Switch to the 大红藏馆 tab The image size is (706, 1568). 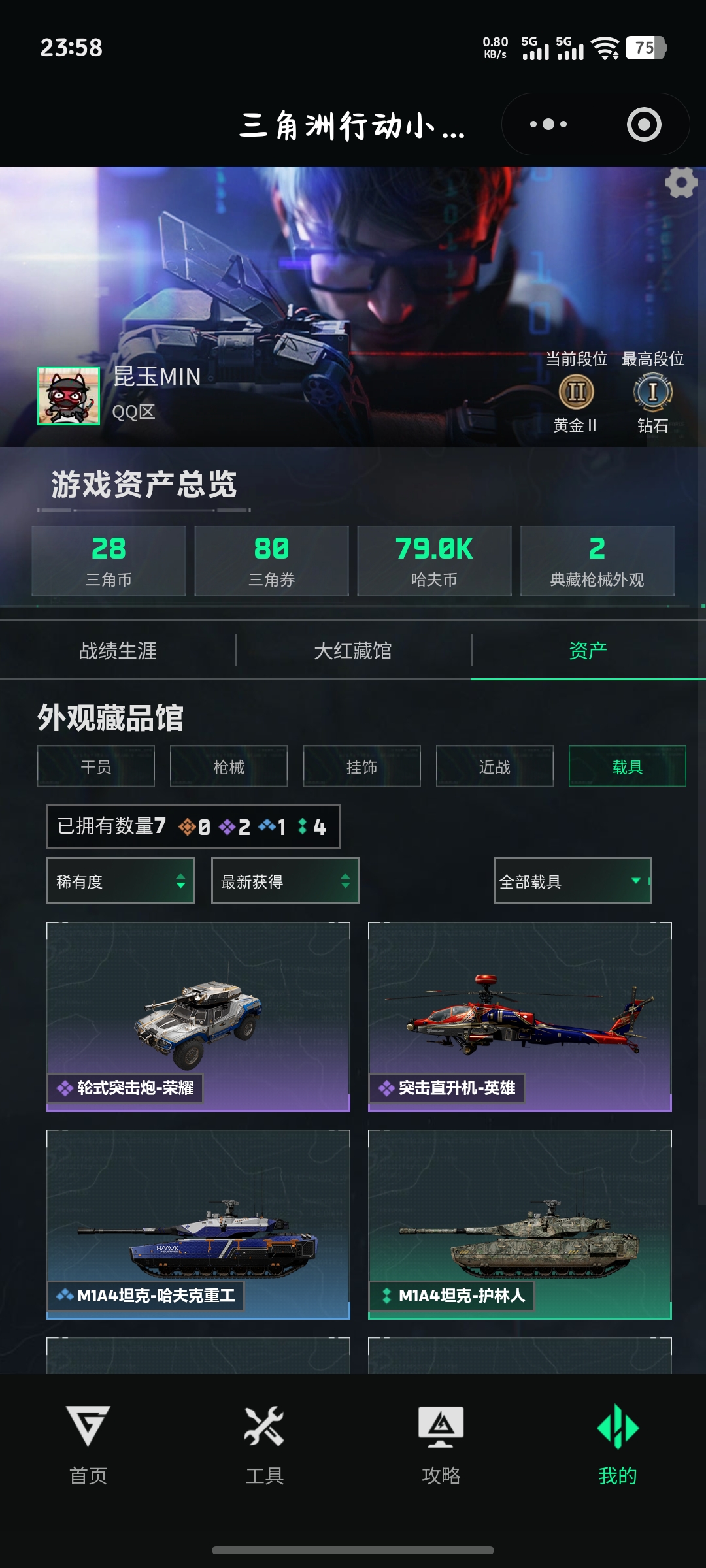(353, 651)
